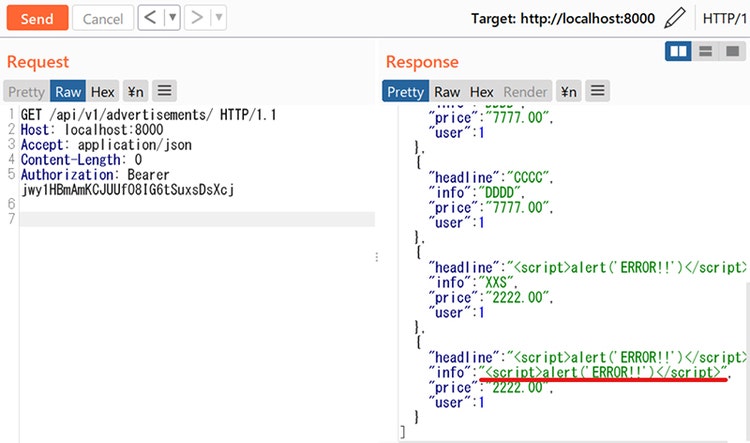Click the GET /api/v1/advertisements/ request line
This screenshot has width=750, height=443.
pyautogui.click(x=148, y=115)
